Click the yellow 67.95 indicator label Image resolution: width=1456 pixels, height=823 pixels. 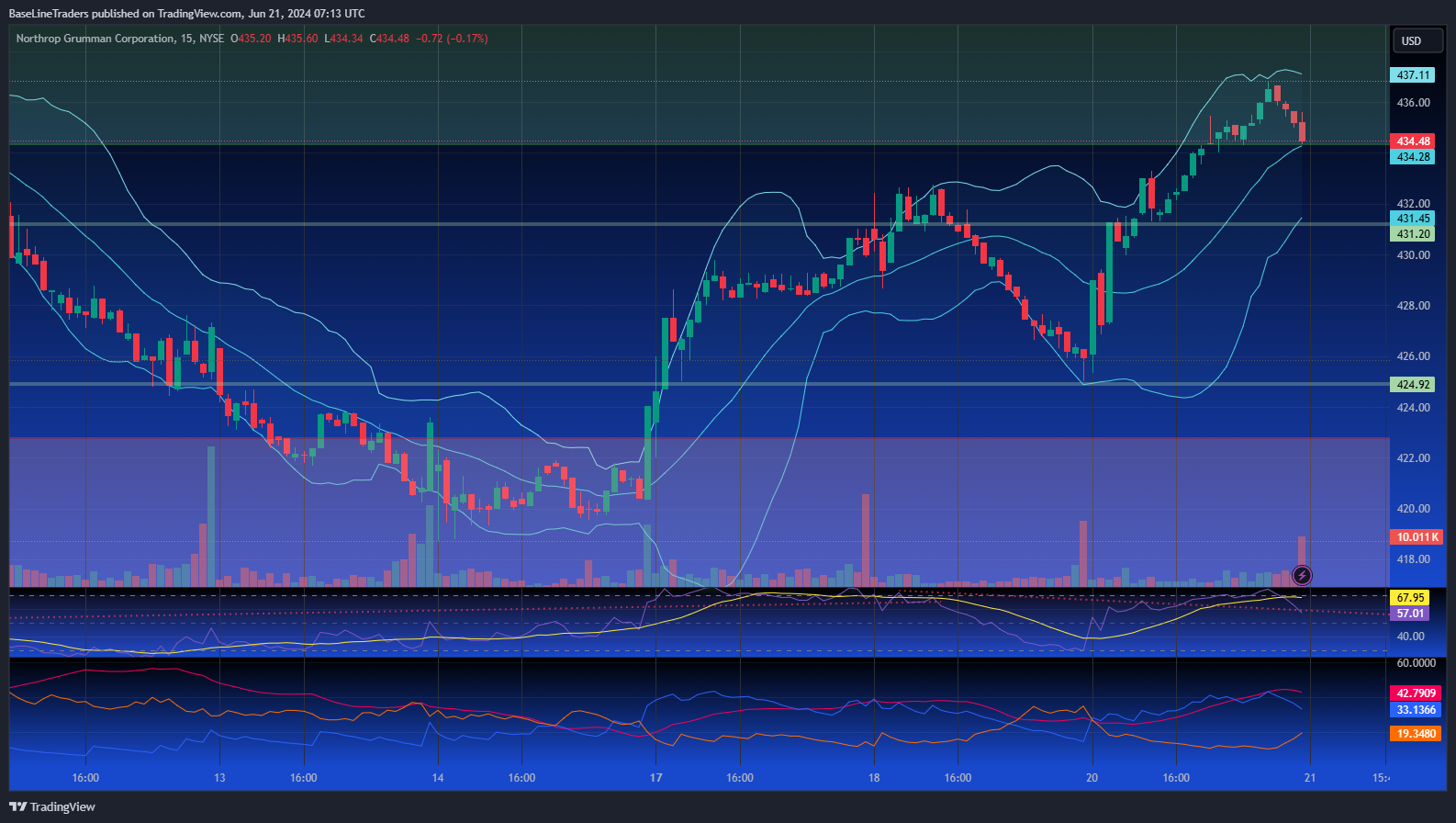point(1410,598)
